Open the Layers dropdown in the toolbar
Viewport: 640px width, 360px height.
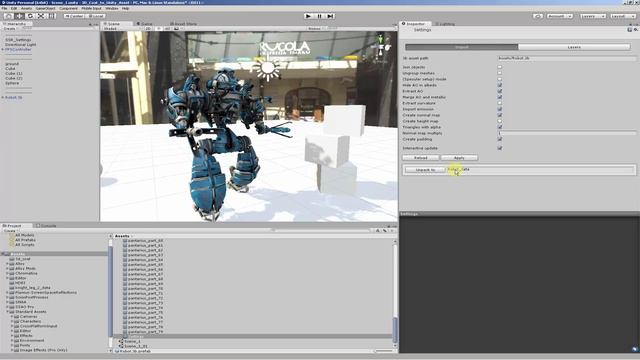tap(593, 16)
